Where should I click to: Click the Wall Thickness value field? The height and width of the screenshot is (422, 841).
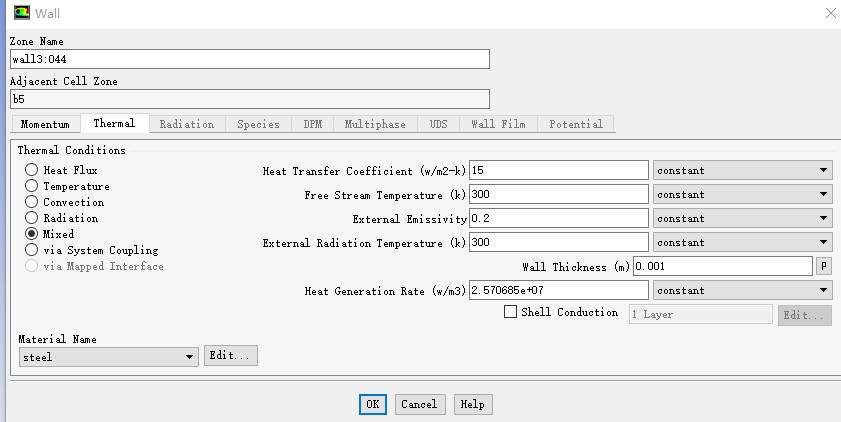point(723,266)
